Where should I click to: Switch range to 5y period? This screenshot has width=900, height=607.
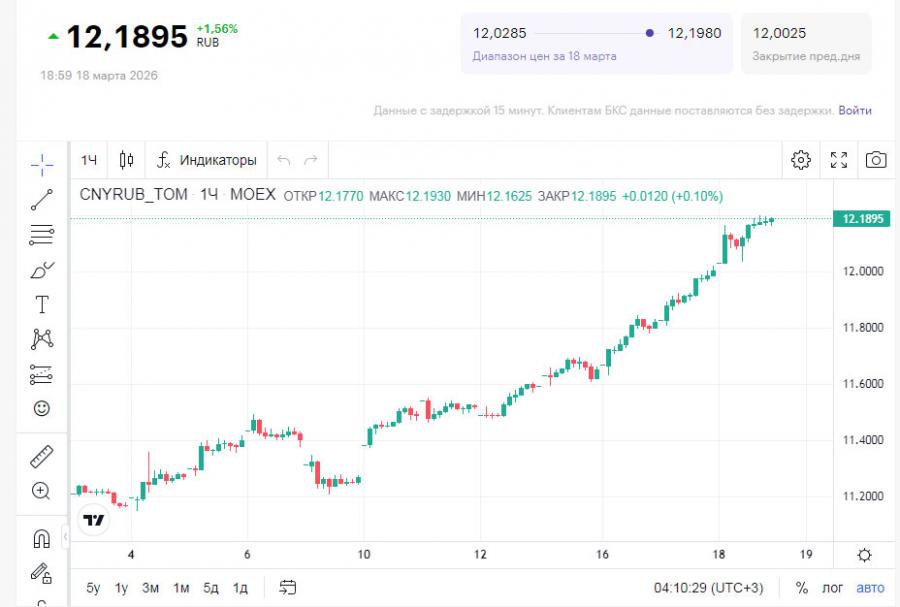click(93, 588)
